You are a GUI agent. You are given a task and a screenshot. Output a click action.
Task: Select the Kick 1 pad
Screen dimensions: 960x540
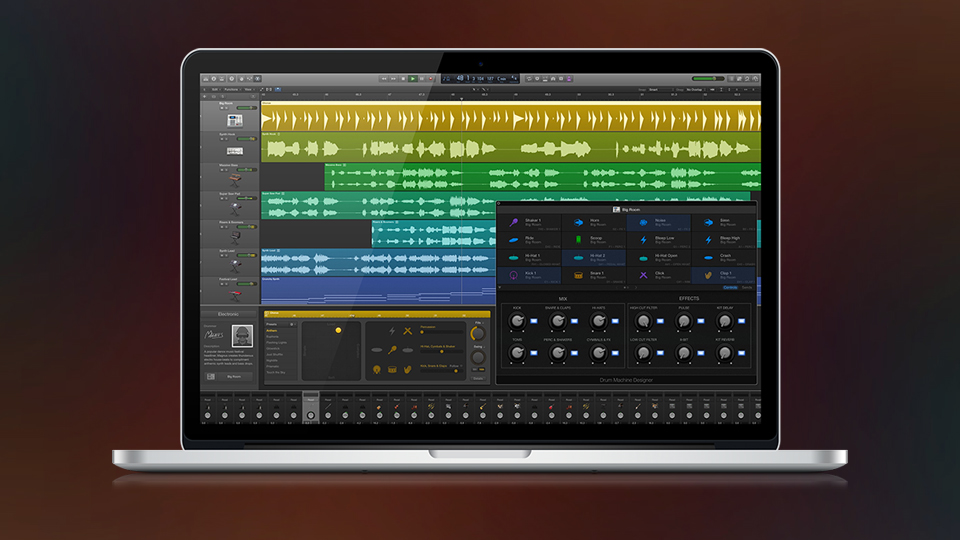pos(530,276)
